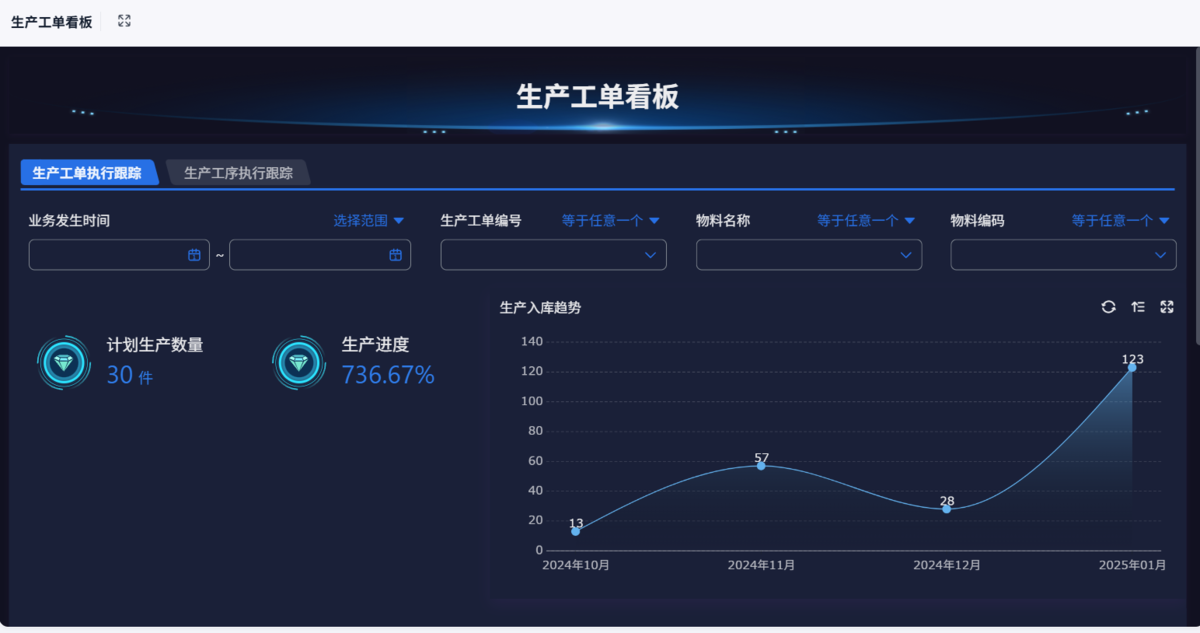Click the start date input field
1200x633 pixels.
[119, 255]
